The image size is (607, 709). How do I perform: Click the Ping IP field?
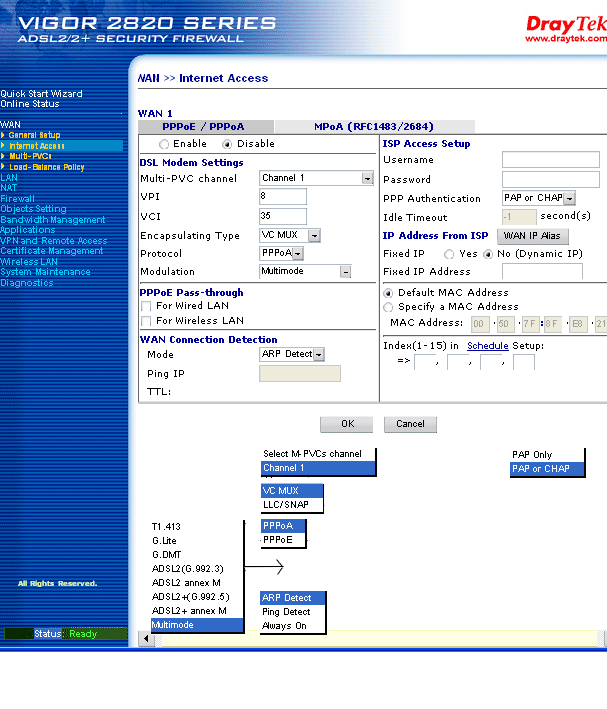300,373
